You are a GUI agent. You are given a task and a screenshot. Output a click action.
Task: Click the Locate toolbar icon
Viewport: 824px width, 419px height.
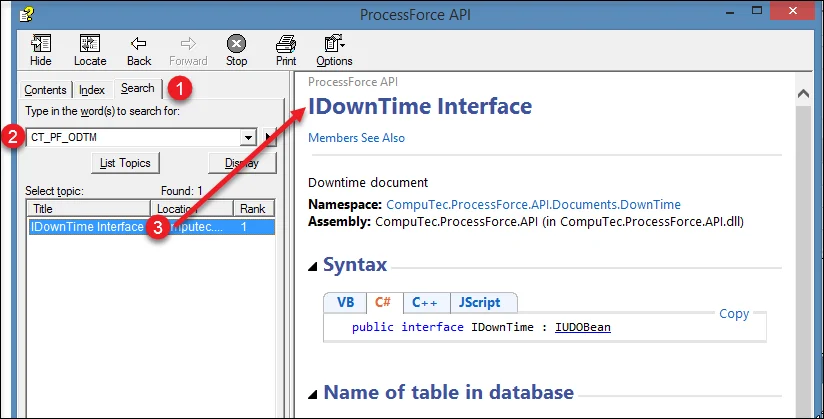(x=90, y=49)
